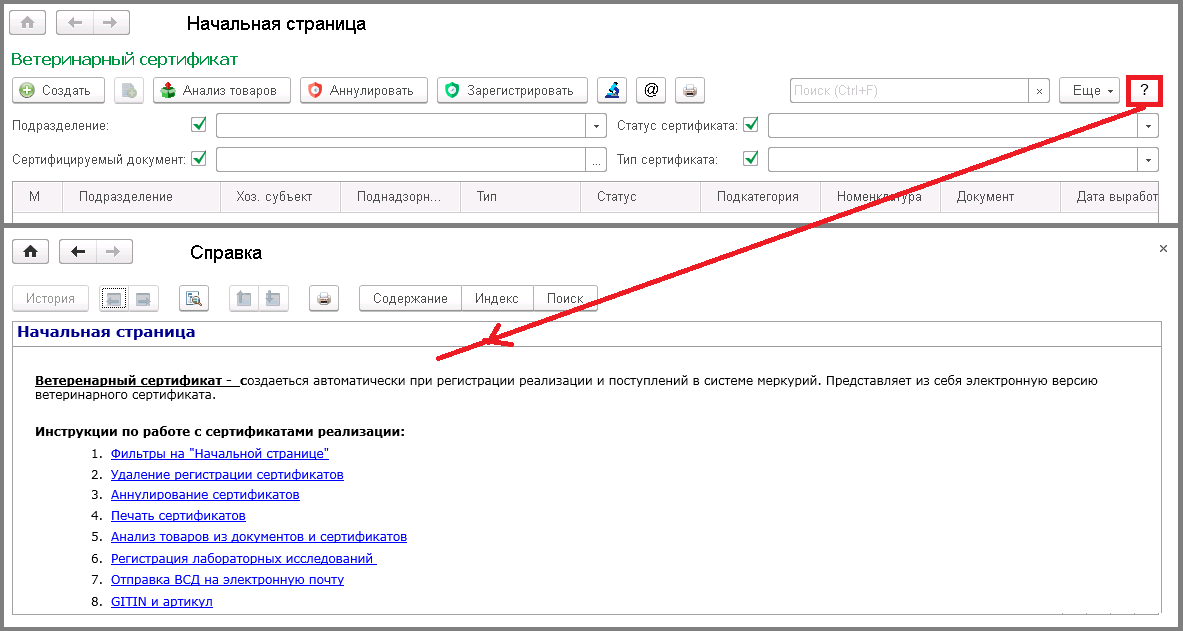
Task: Click the Дата выработ column header
Action: click(x=1109, y=197)
